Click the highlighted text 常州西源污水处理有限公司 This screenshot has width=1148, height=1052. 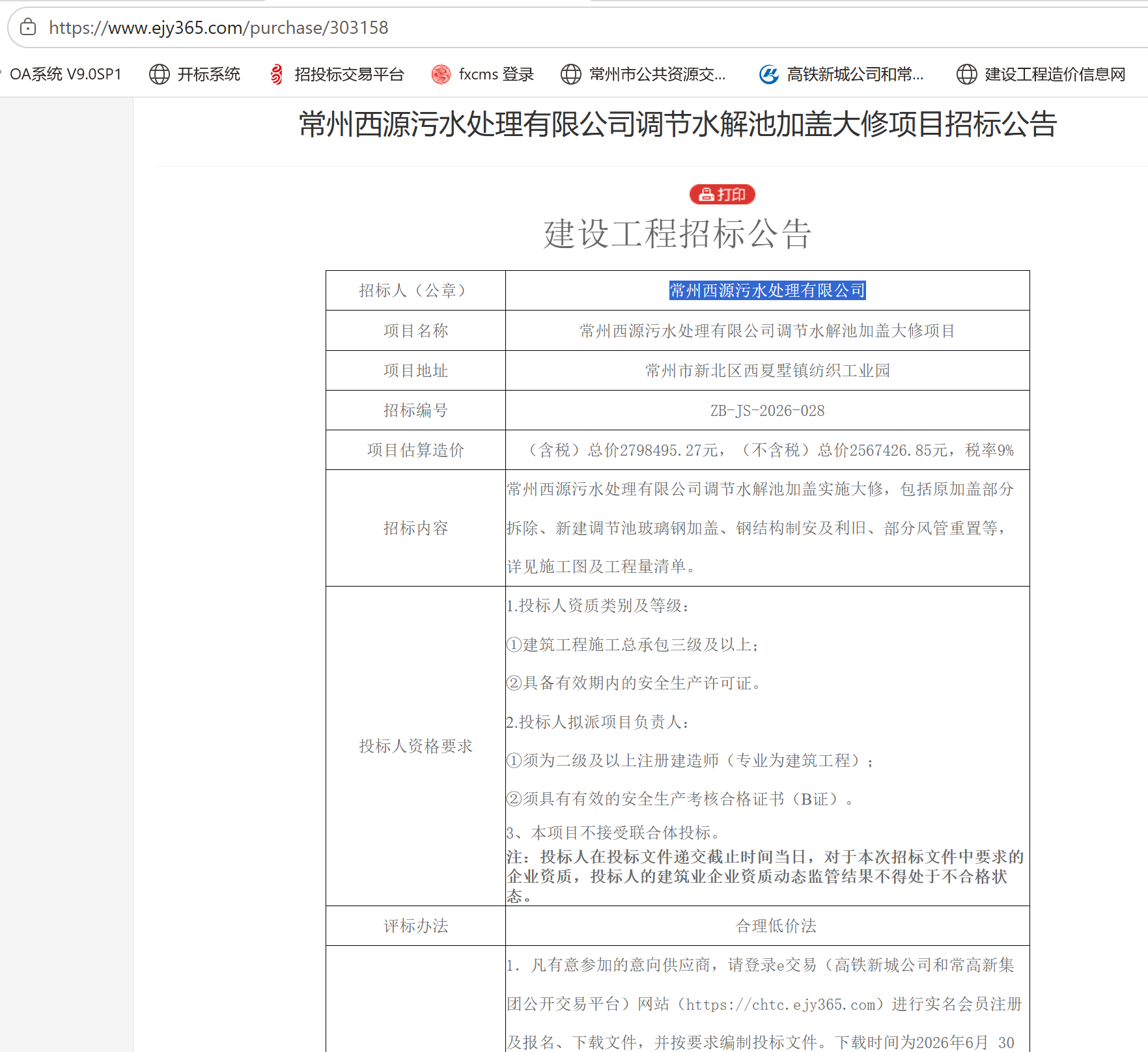[x=768, y=290]
